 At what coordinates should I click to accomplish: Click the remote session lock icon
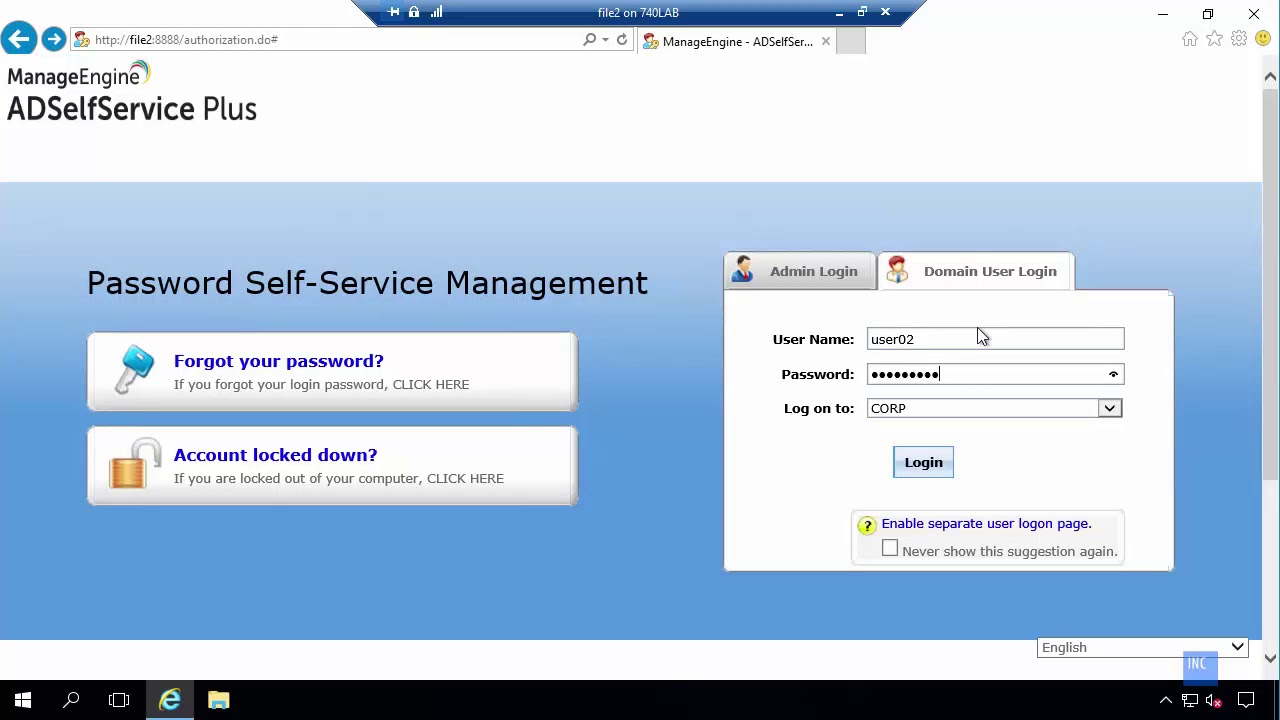pyautogui.click(x=414, y=12)
